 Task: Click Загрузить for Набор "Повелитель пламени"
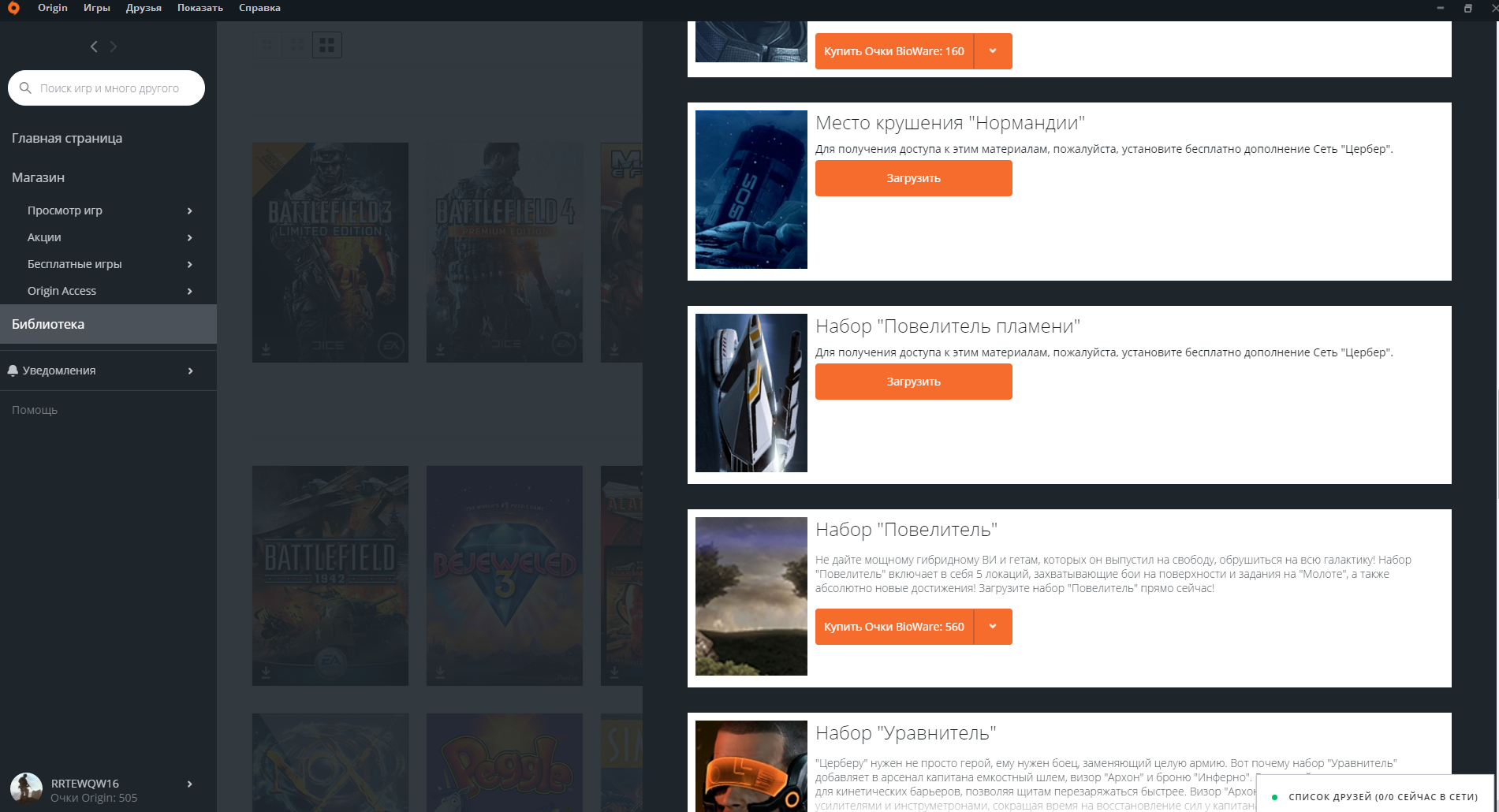[x=914, y=382]
